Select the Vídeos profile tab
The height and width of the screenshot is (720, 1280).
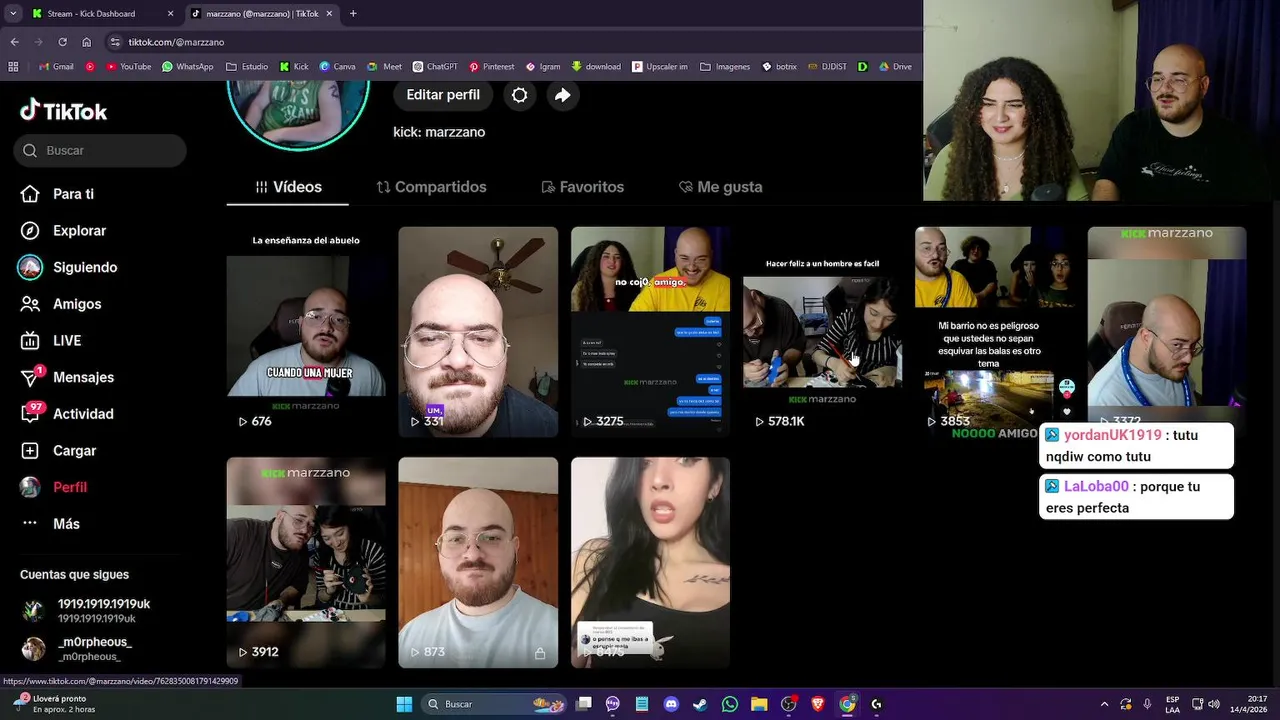tap(288, 187)
